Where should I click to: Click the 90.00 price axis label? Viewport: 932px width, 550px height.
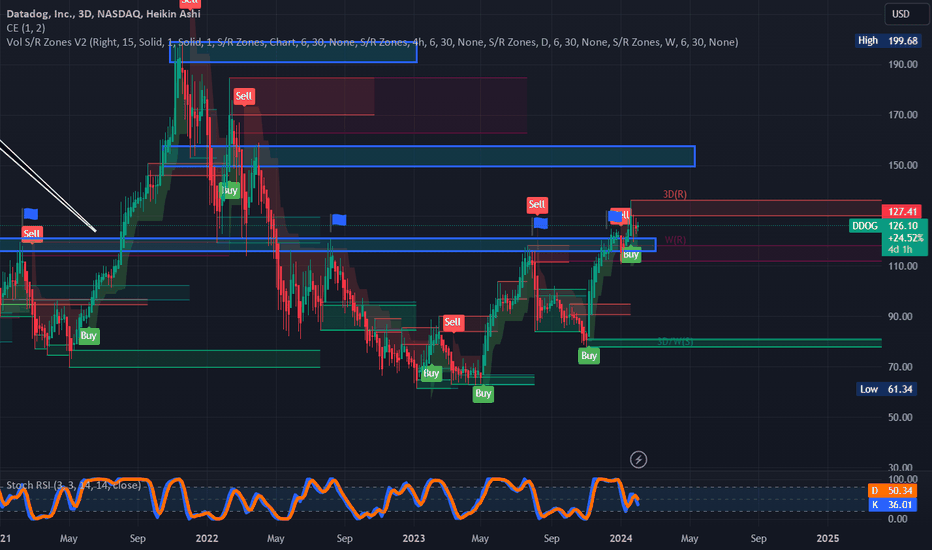pyautogui.click(x=900, y=316)
